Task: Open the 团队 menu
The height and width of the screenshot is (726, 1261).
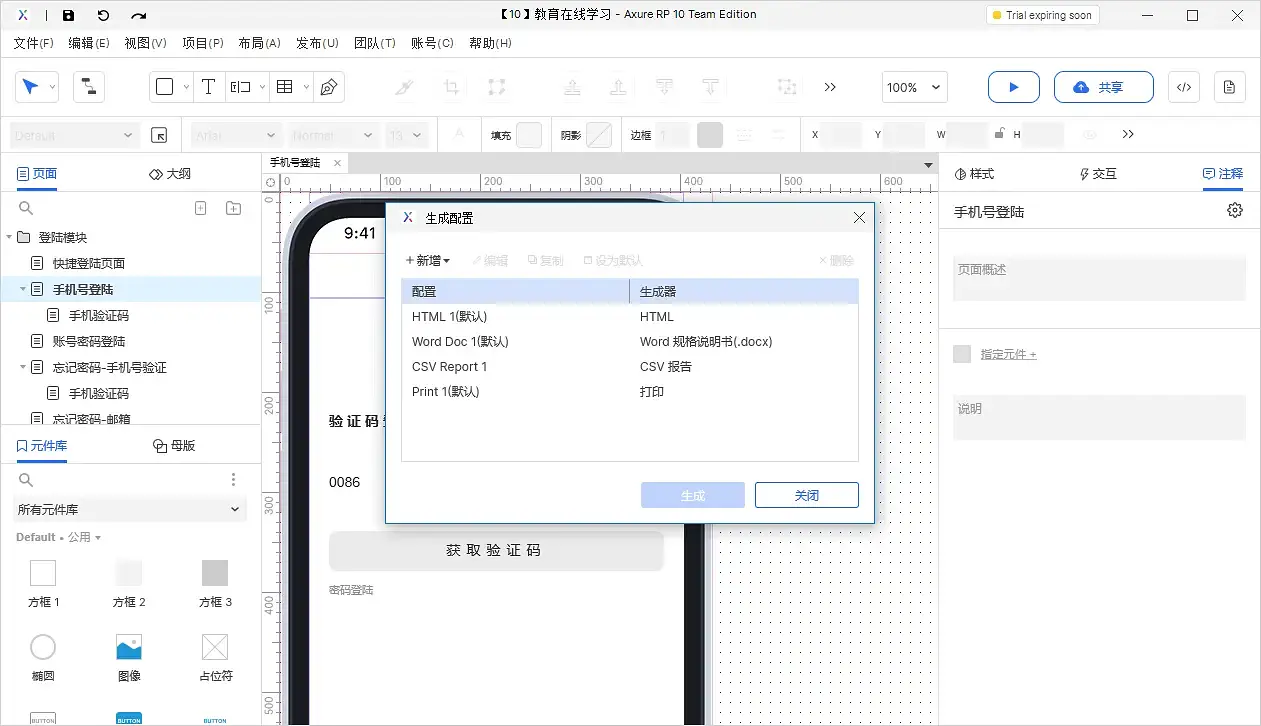Action: pos(375,43)
